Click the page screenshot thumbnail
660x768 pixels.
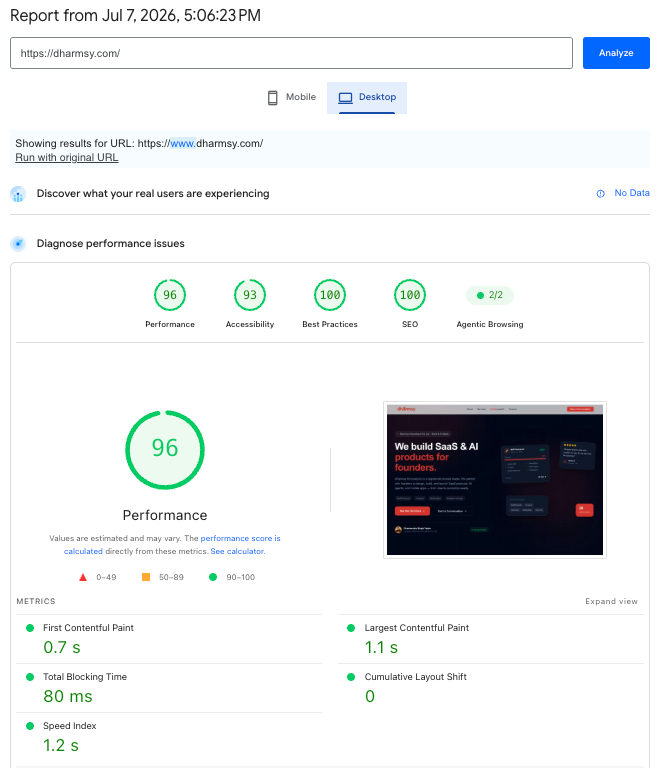point(495,480)
